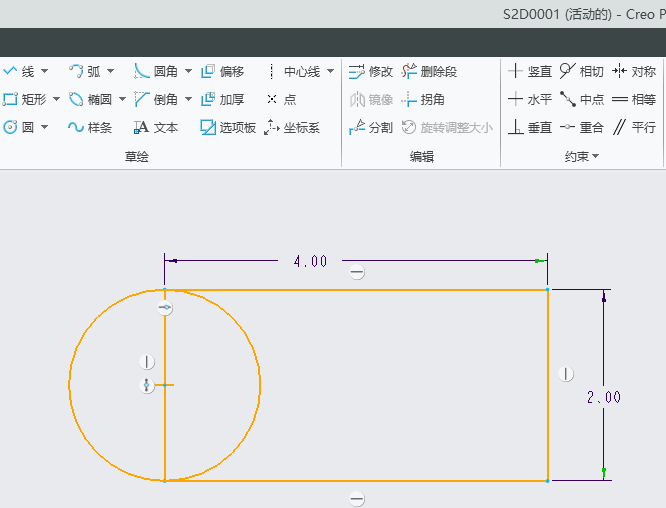Apply the Horizontal (水平) constraint
Screen dimensions: 666x508
(530, 99)
